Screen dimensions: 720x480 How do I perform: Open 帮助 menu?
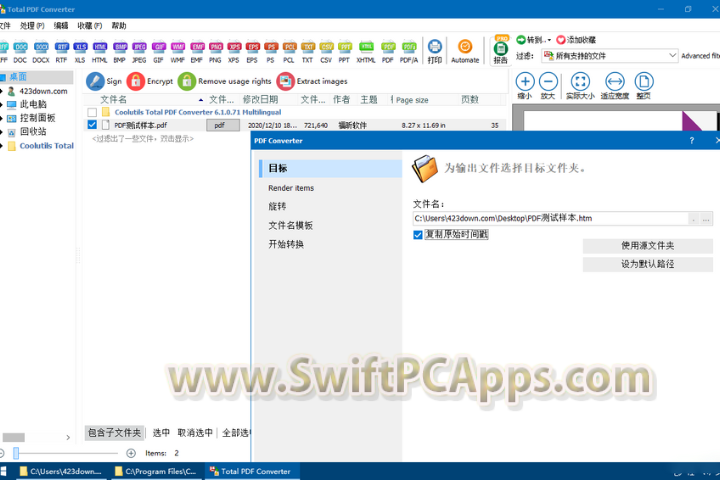click(x=119, y=26)
